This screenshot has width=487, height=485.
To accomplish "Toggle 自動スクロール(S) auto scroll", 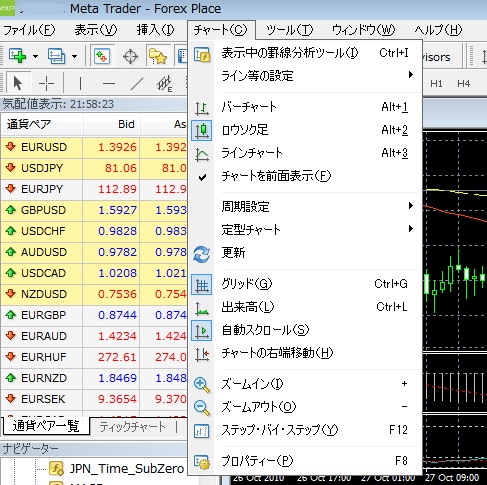I will (304, 330).
